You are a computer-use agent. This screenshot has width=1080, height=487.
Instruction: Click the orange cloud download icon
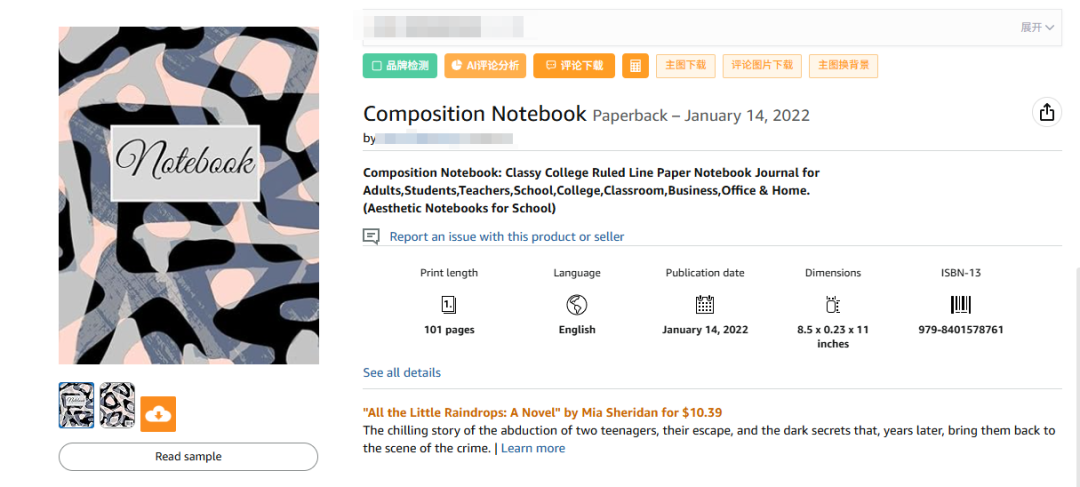[158, 414]
